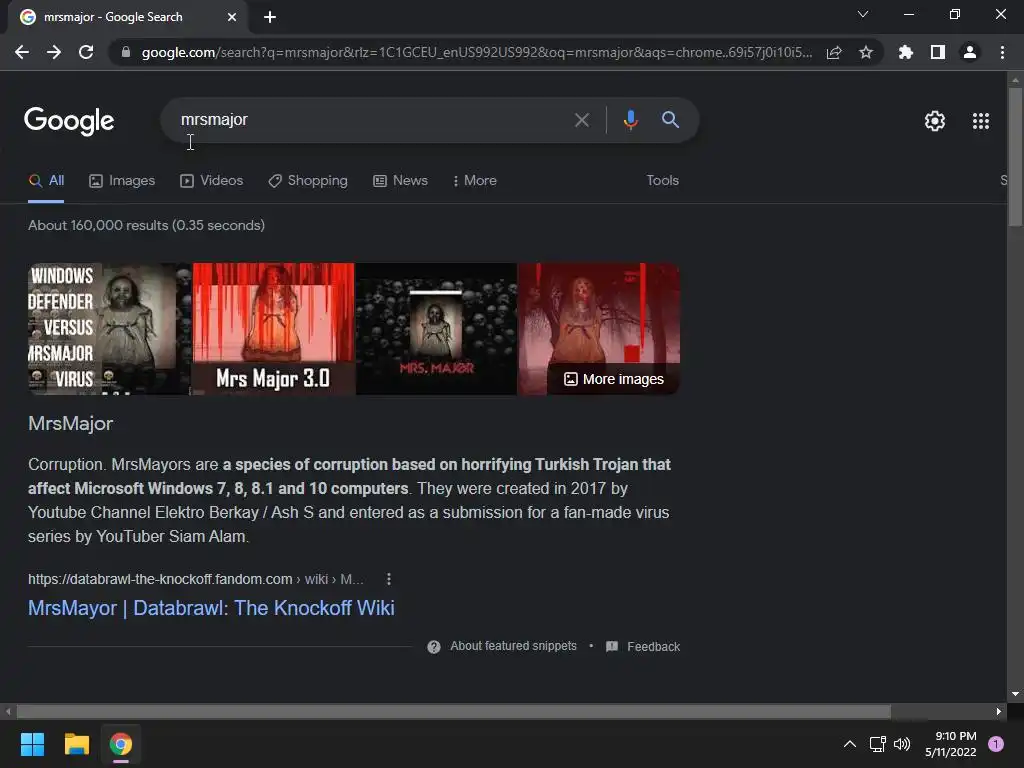Clear the search box text

582,120
